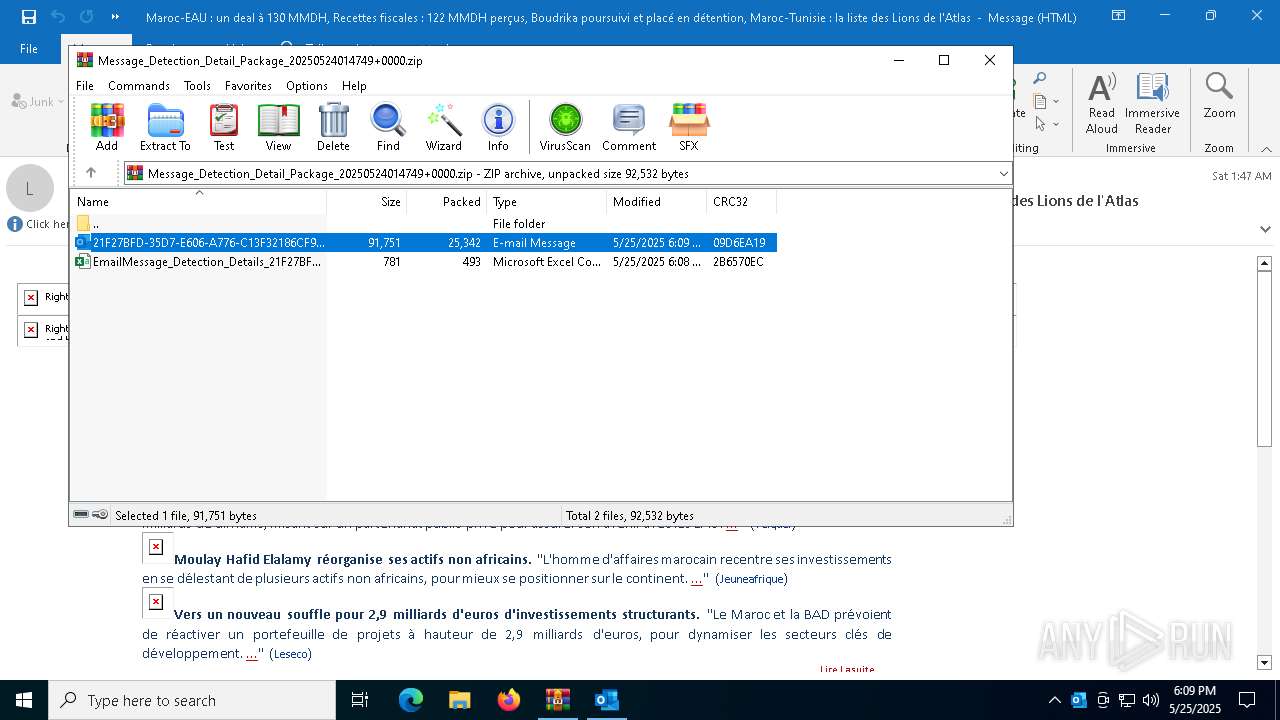Screen dimensions: 1280x720
Task: Expand Outlook message header chevron
Action: point(1265,229)
